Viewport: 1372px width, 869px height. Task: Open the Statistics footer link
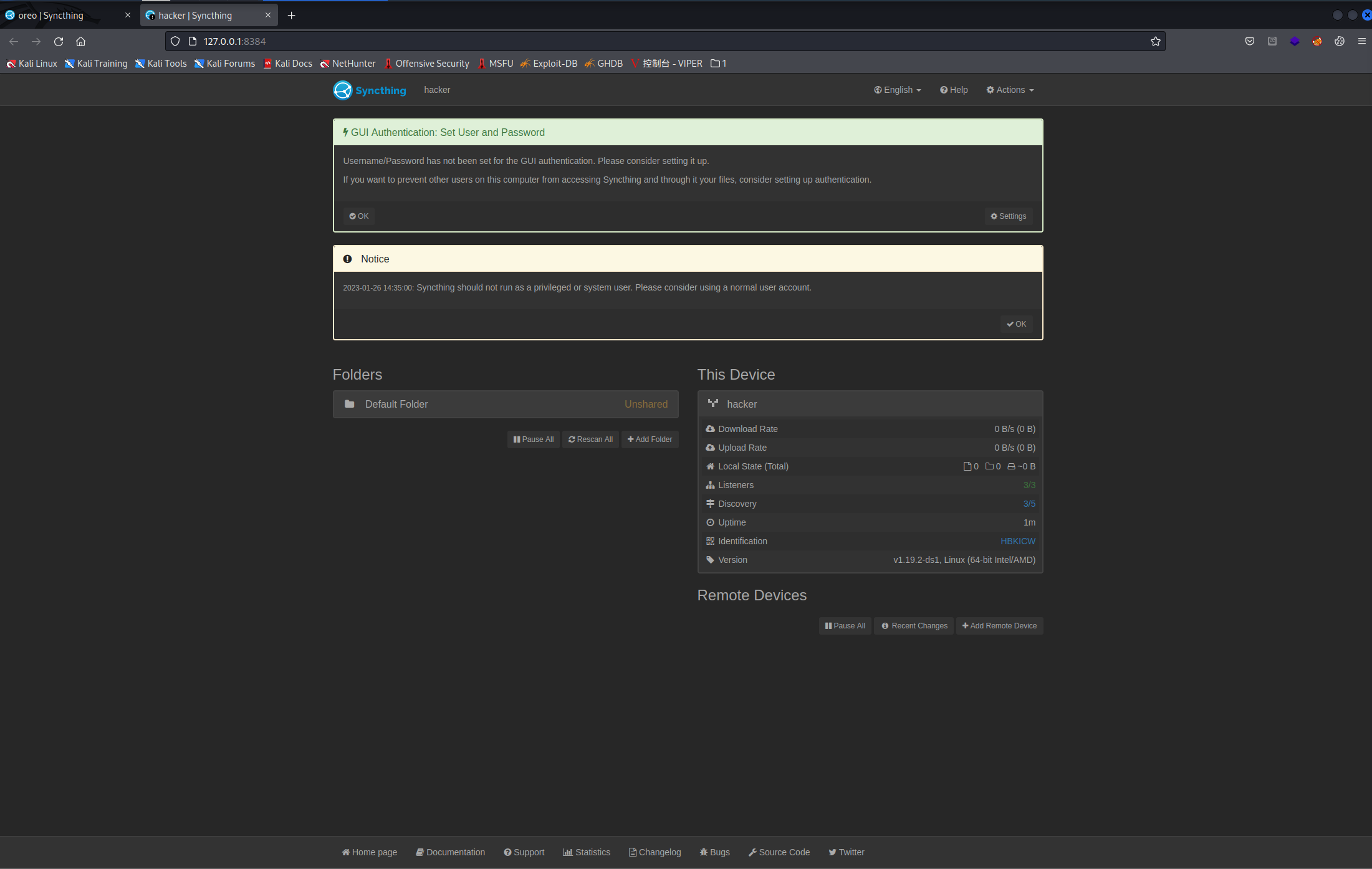[587, 852]
